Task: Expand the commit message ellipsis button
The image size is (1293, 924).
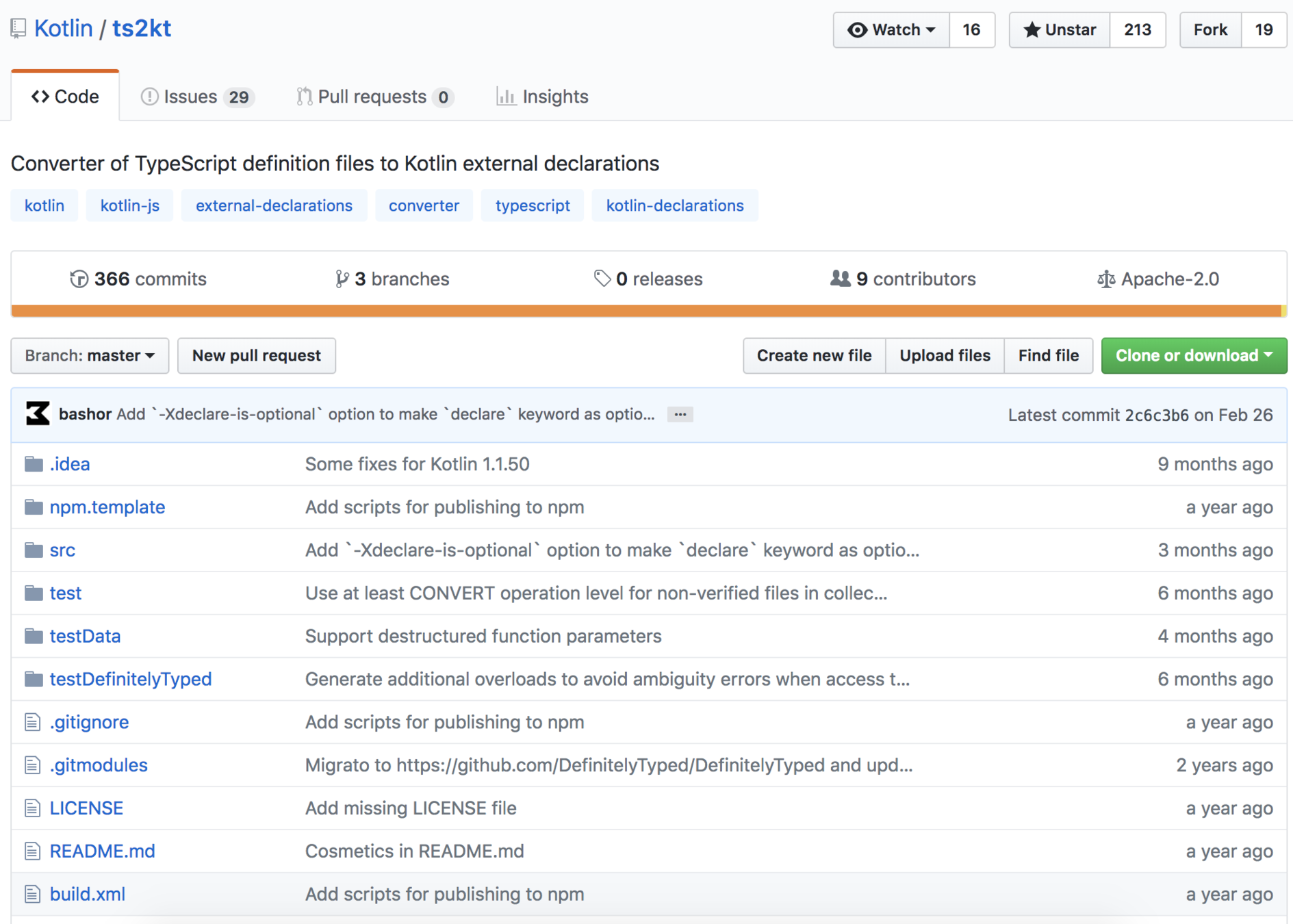Action: pyautogui.click(x=680, y=415)
